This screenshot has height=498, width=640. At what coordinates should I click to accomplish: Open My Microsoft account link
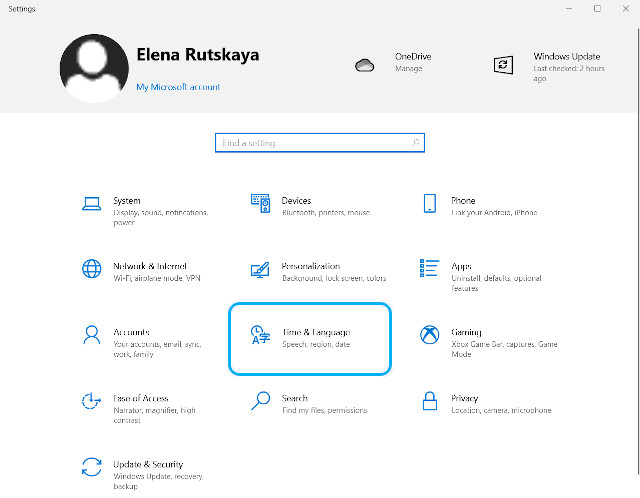coord(178,87)
